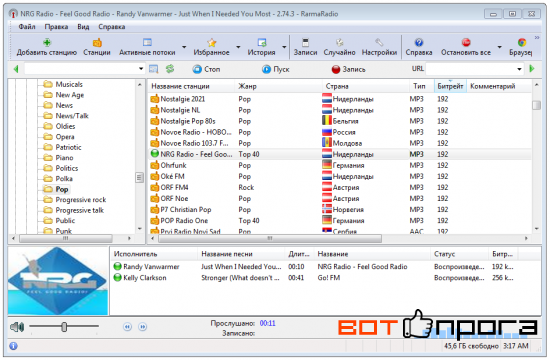550x360 pixels.
Task: Select the Ohrfunk station row
Action: [x=339, y=165]
